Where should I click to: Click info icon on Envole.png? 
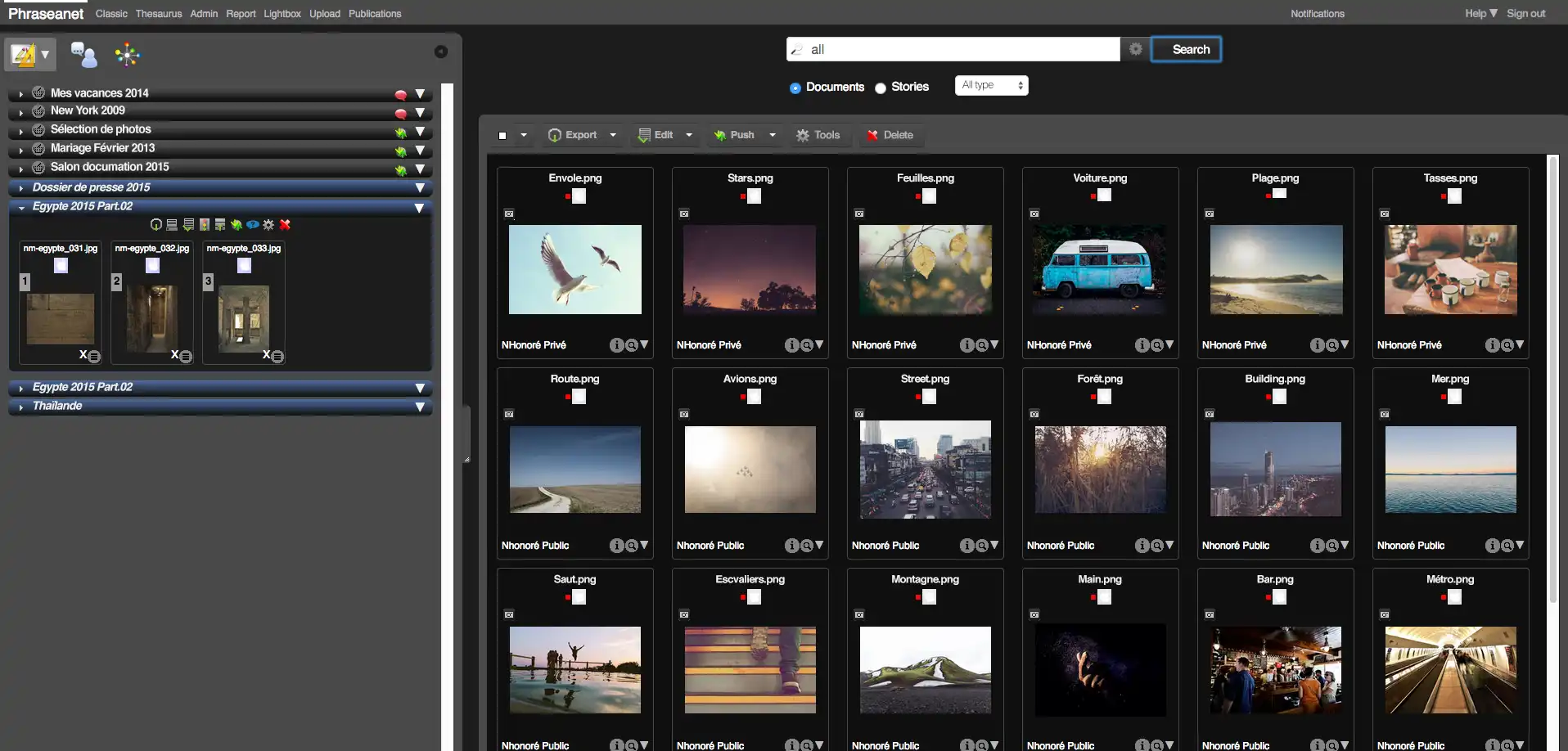[x=616, y=345]
